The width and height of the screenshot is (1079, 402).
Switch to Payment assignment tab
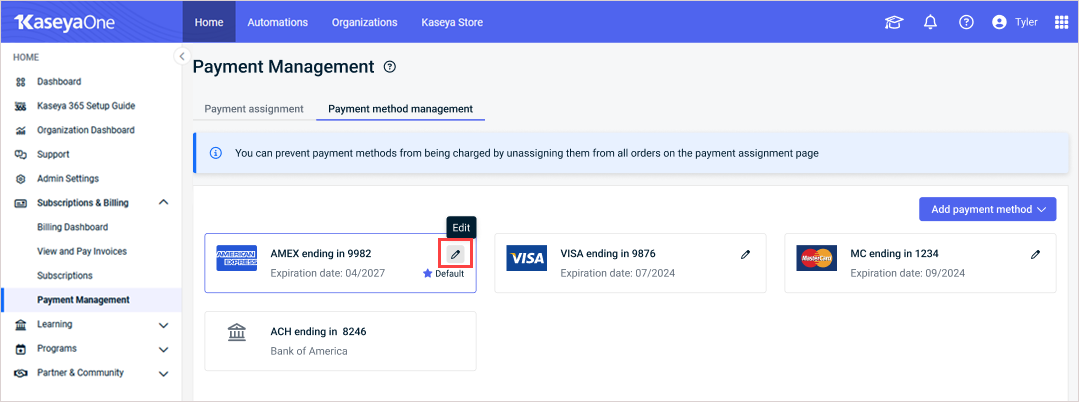tap(254, 109)
